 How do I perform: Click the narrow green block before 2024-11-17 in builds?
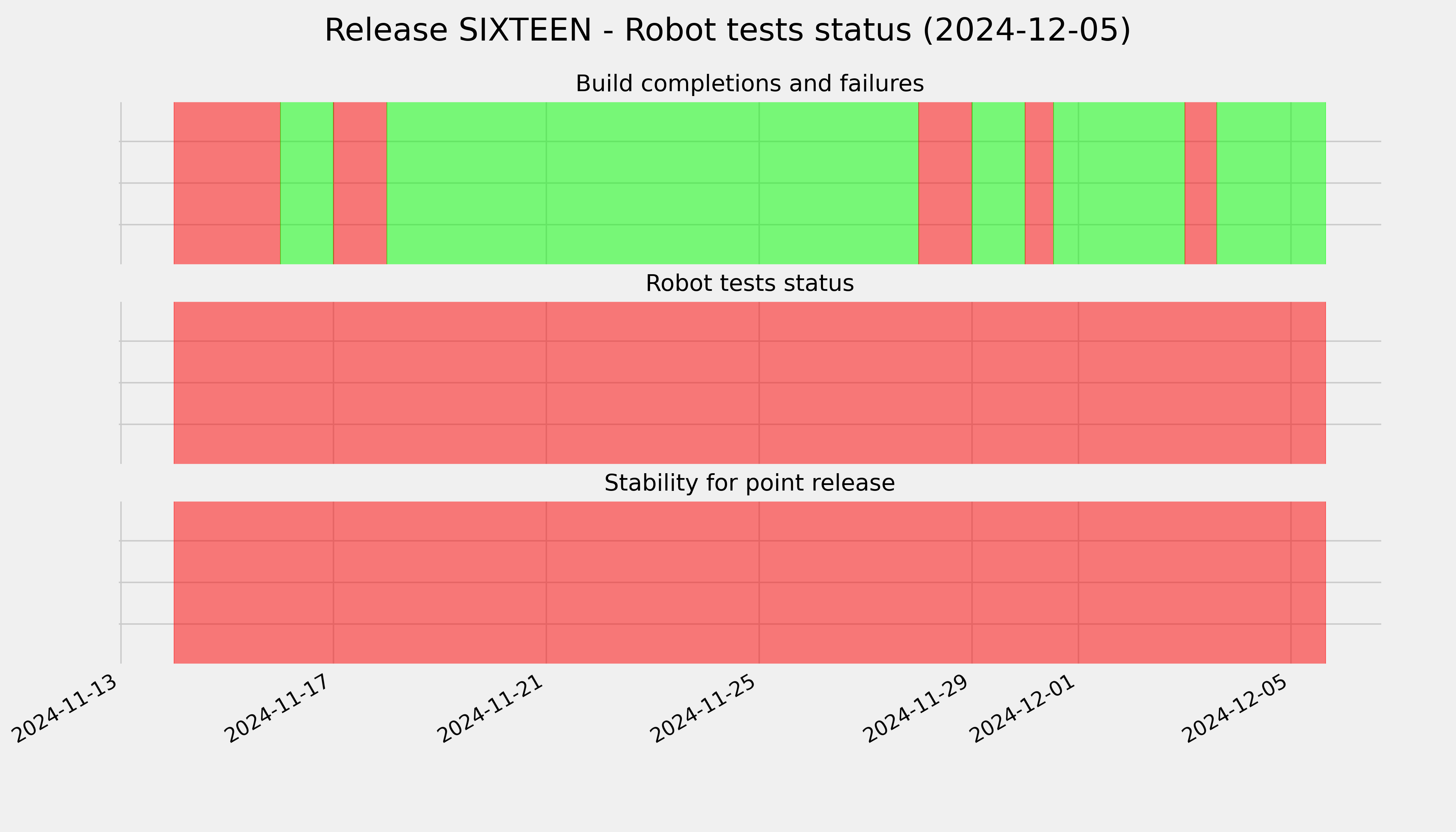307,183
